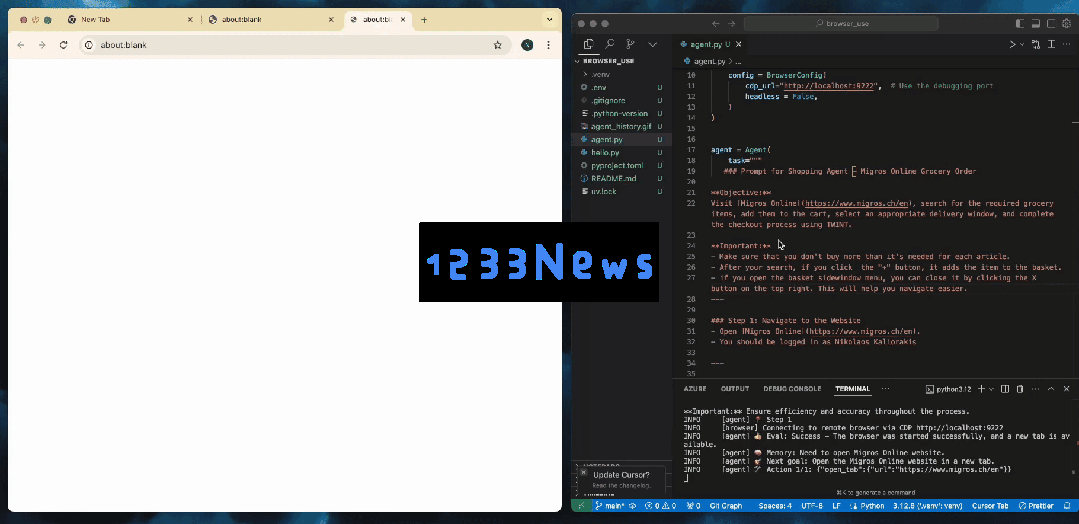Switch to the New Tab tab in Chrome
Image resolution: width=1079 pixels, height=524 pixels.
pyautogui.click(x=131, y=19)
